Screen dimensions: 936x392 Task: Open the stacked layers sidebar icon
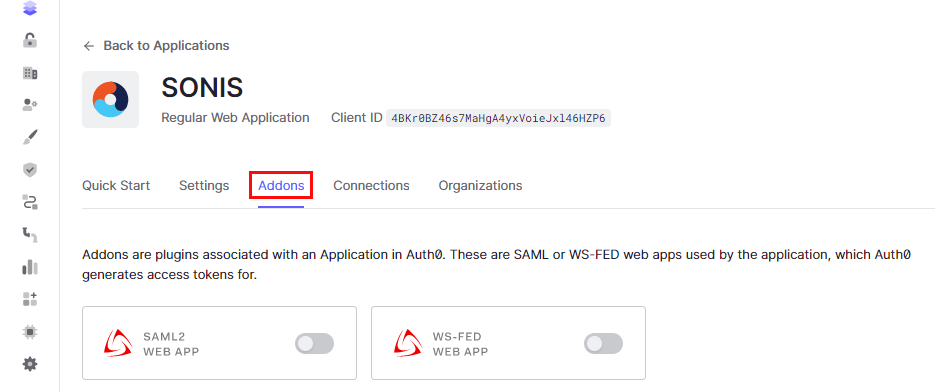click(30, 8)
